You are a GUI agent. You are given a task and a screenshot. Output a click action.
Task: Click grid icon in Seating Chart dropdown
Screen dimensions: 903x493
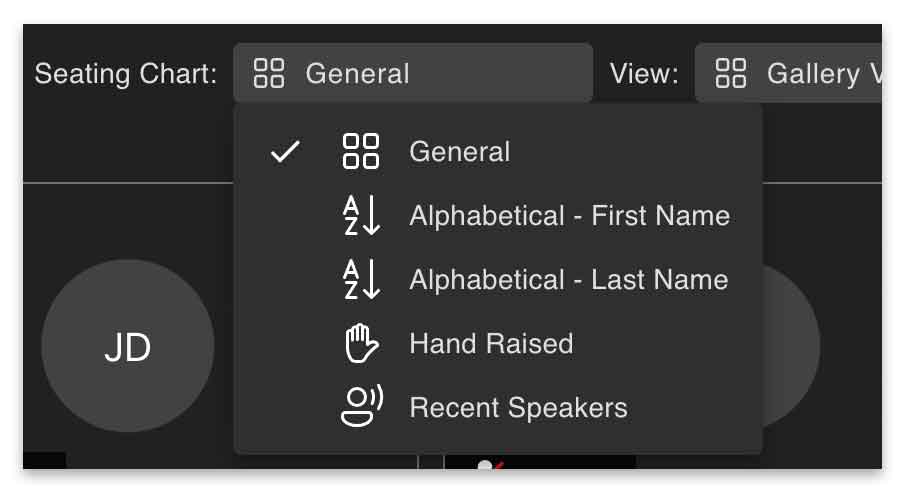[x=269, y=73]
